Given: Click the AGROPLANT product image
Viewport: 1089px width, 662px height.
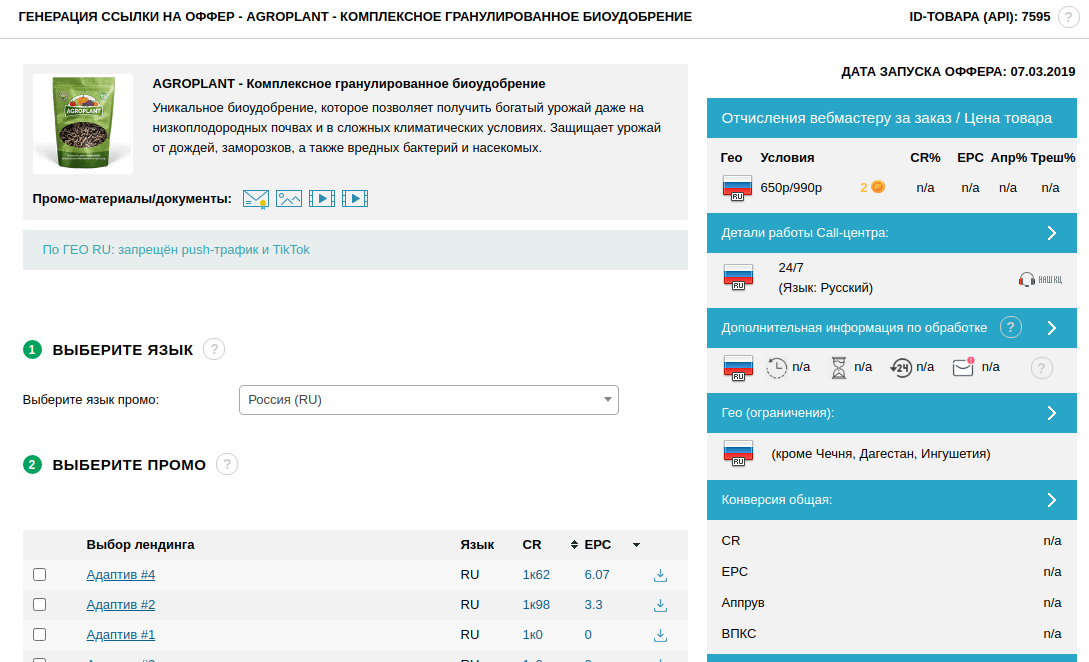Looking at the screenshot, I should click(x=83, y=124).
